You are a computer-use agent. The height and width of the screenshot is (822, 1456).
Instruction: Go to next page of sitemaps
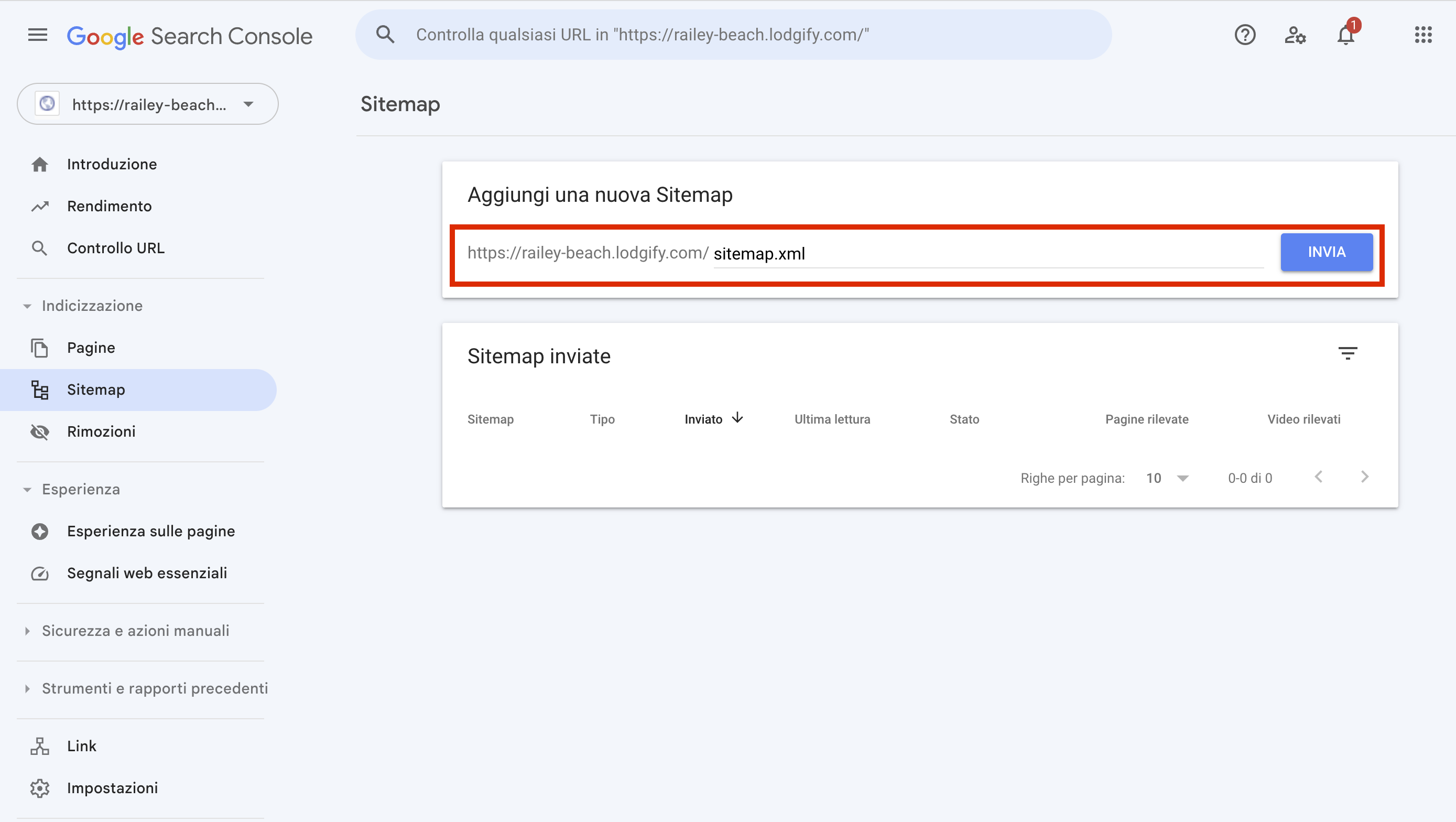(x=1364, y=477)
